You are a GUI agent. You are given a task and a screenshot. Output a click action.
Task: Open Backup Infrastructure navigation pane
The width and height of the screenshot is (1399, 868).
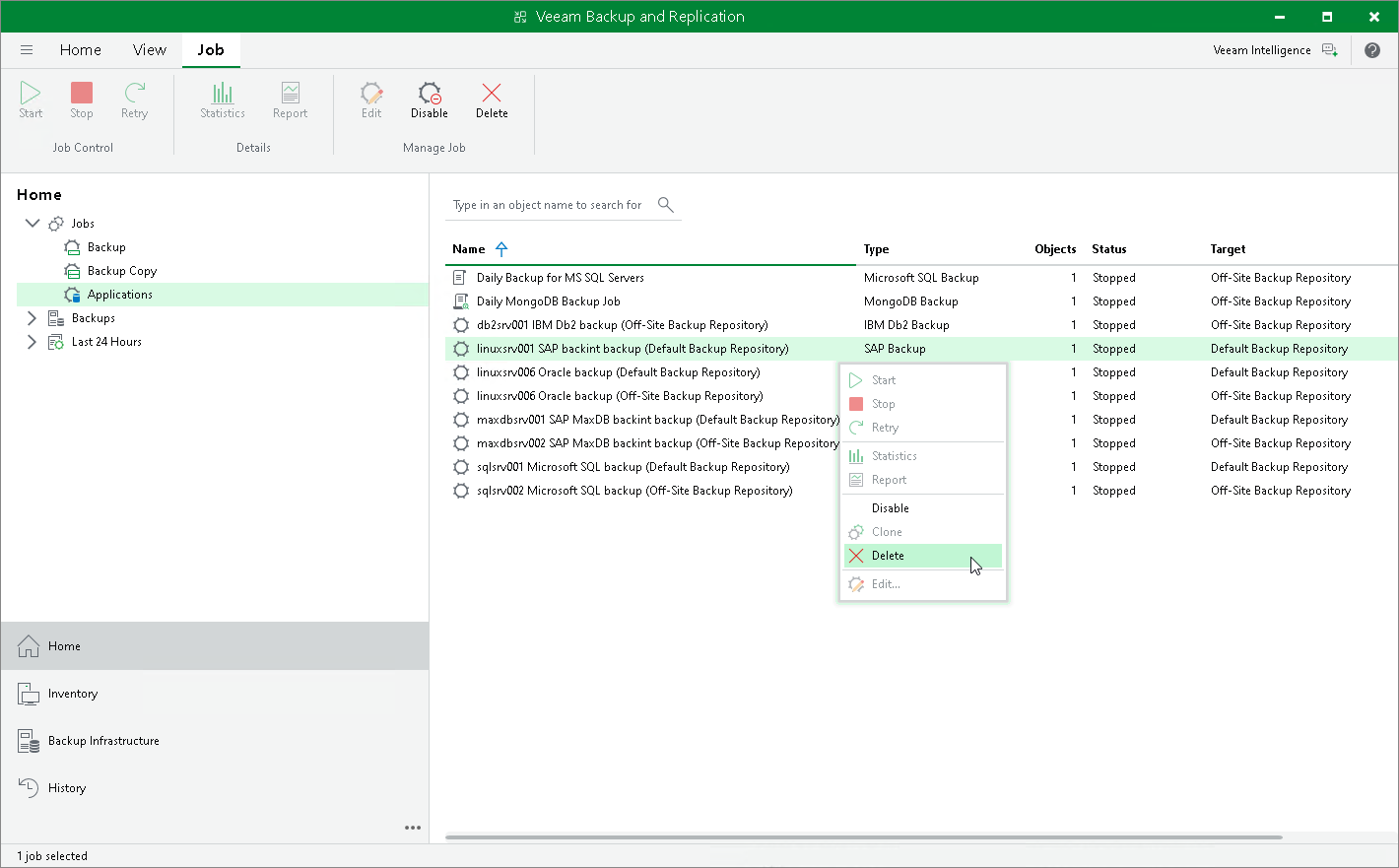click(215, 741)
